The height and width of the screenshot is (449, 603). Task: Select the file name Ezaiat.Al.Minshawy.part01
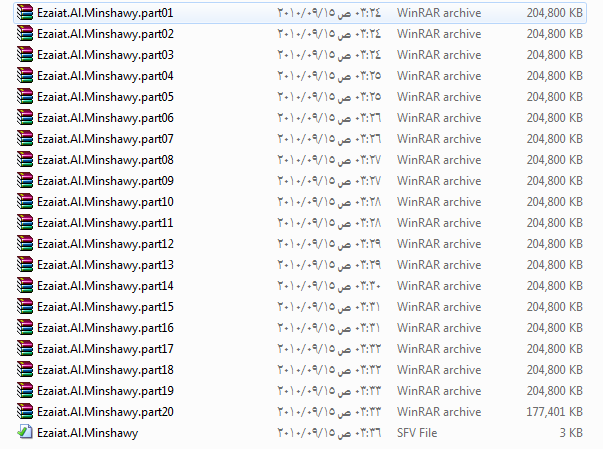click(x=105, y=13)
